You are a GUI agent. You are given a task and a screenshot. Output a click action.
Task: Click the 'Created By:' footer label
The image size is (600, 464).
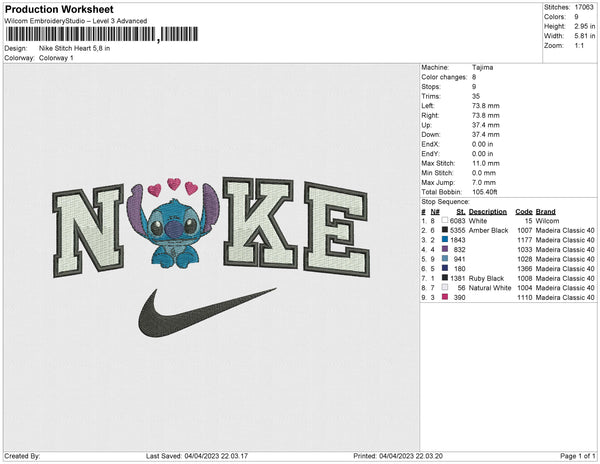(22, 456)
